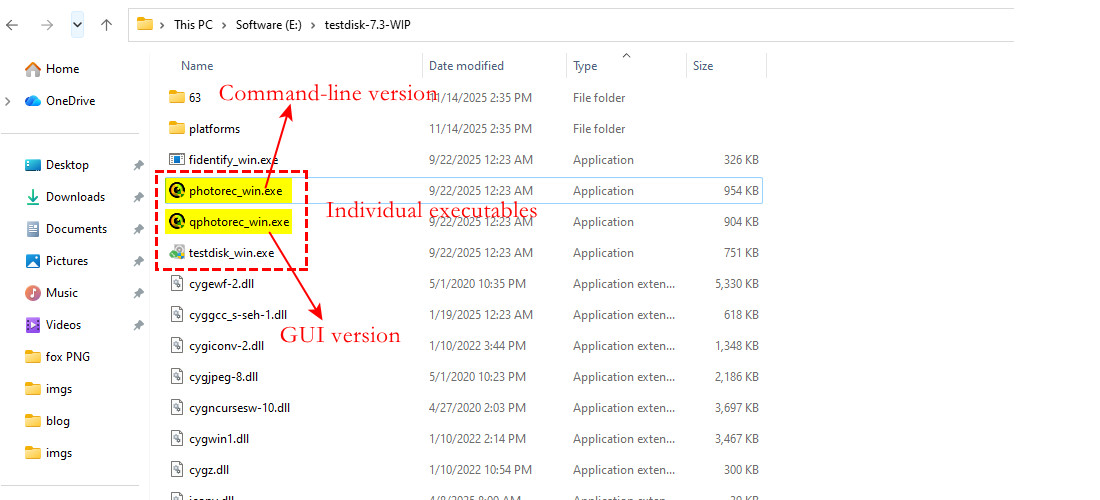The width and height of the screenshot is (1100, 500).
Task: Select cyggcc_s-seh-1.dll file icon
Action: tap(177, 315)
